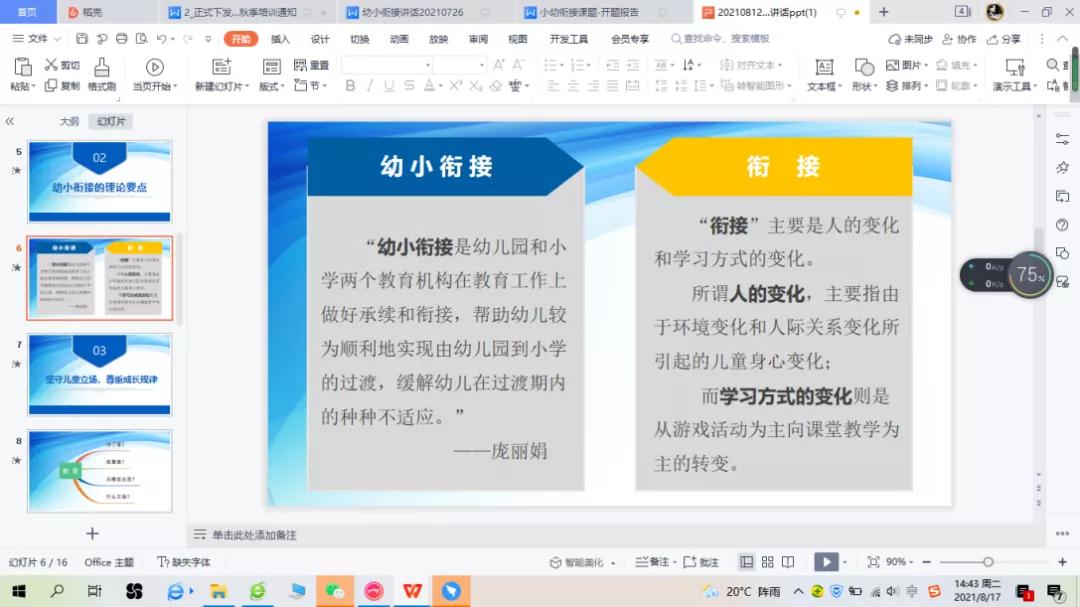1080x607 pixels.
Task: Open the Review (审阅) tab
Action: coord(478,39)
